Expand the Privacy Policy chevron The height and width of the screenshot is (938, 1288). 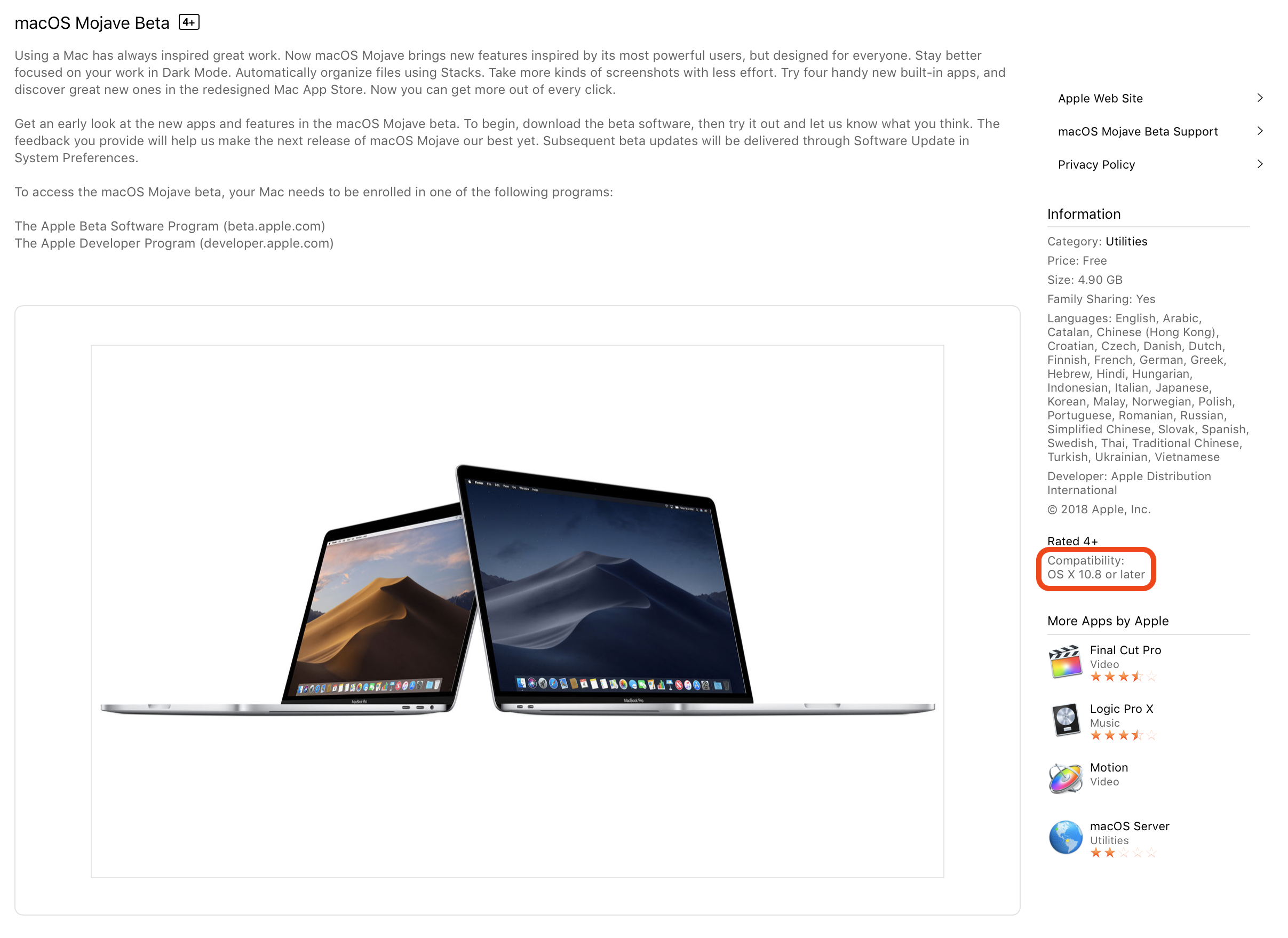[1260, 164]
